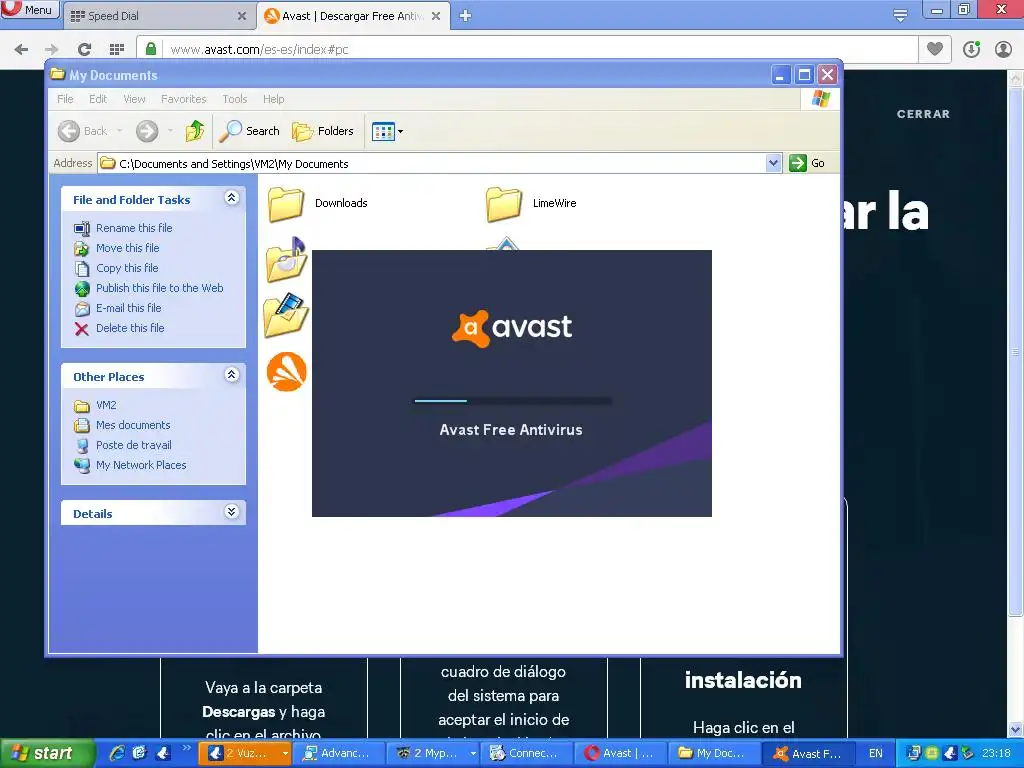Open VM2 folder link in Other Places
The height and width of the screenshot is (768, 1024).
click(106, 405)
